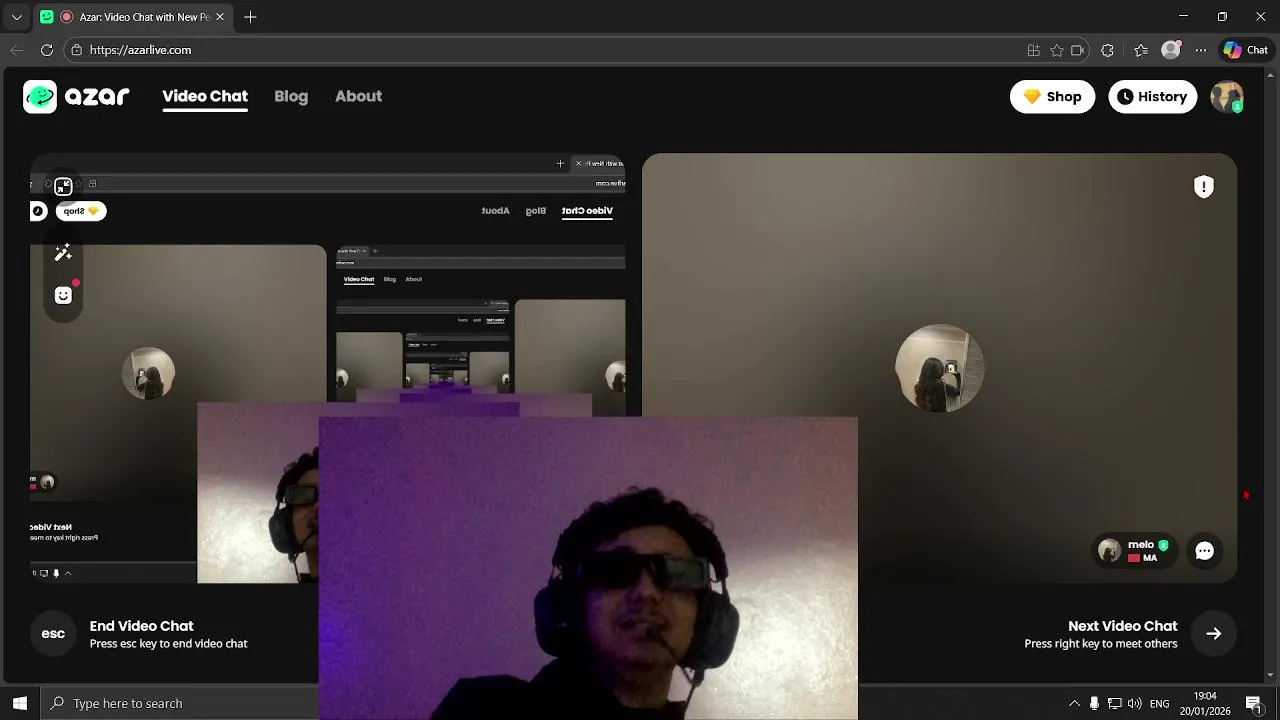Open a new browser tab

click(x=250, y=17)
